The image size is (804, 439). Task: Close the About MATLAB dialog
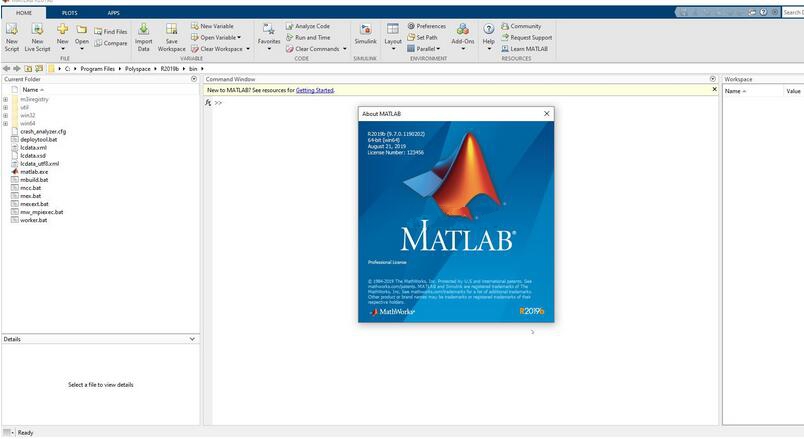point(547,113)
